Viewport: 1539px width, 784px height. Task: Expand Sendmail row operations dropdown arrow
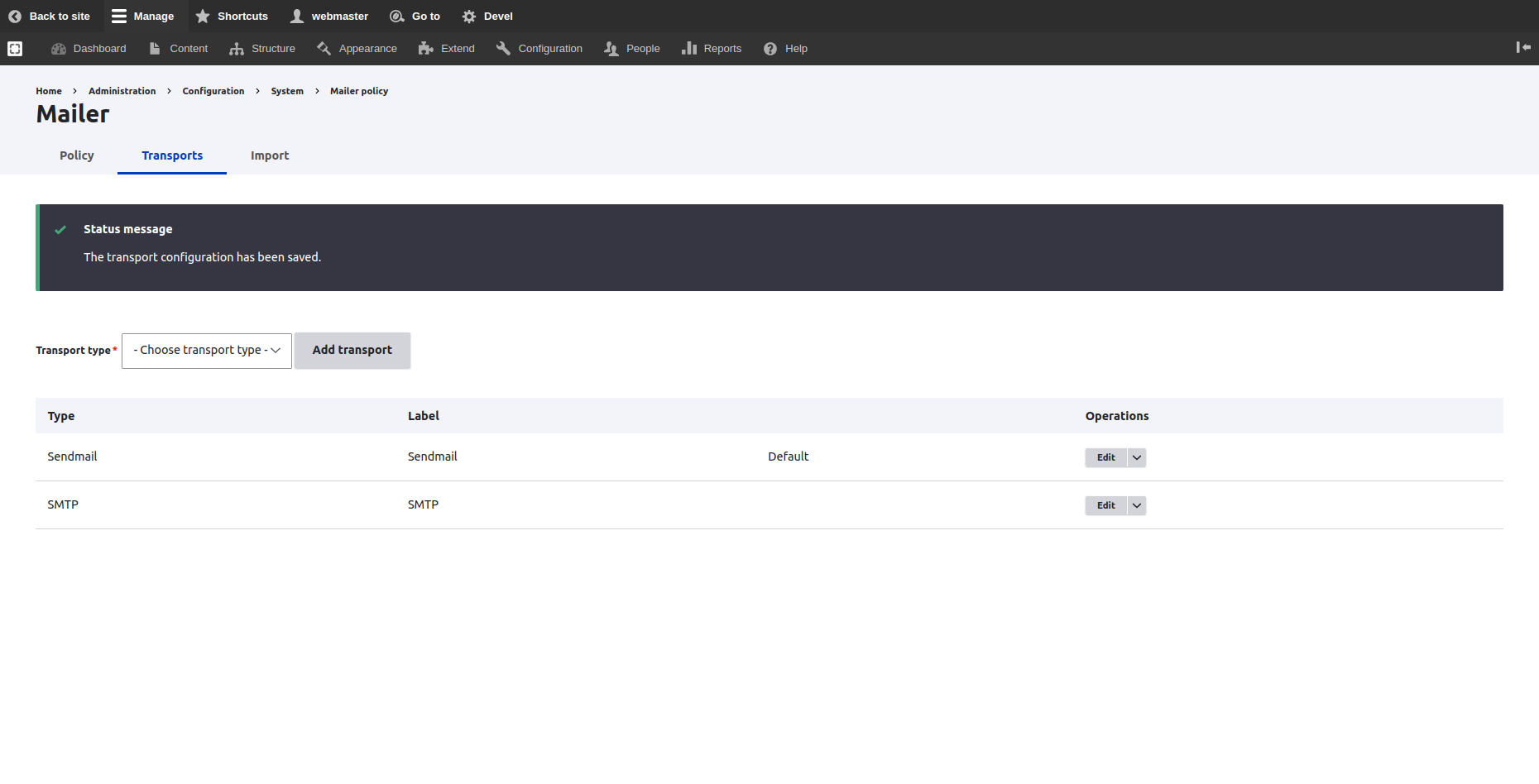click(x=1137, y=457)
